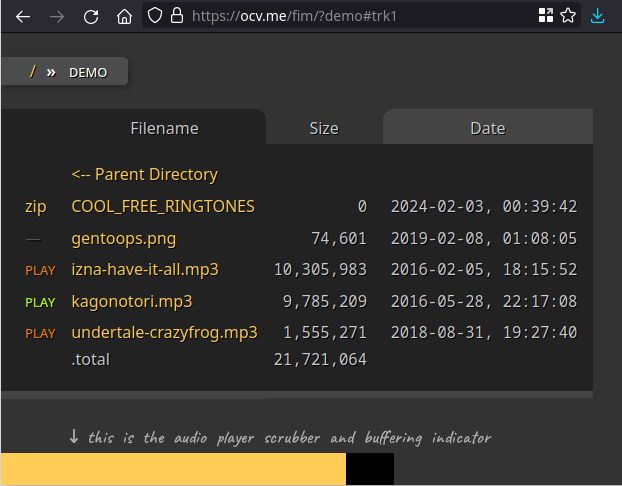
Task: Download COOL_FREE_RINGTONES folder as zip
Action: 36,207
